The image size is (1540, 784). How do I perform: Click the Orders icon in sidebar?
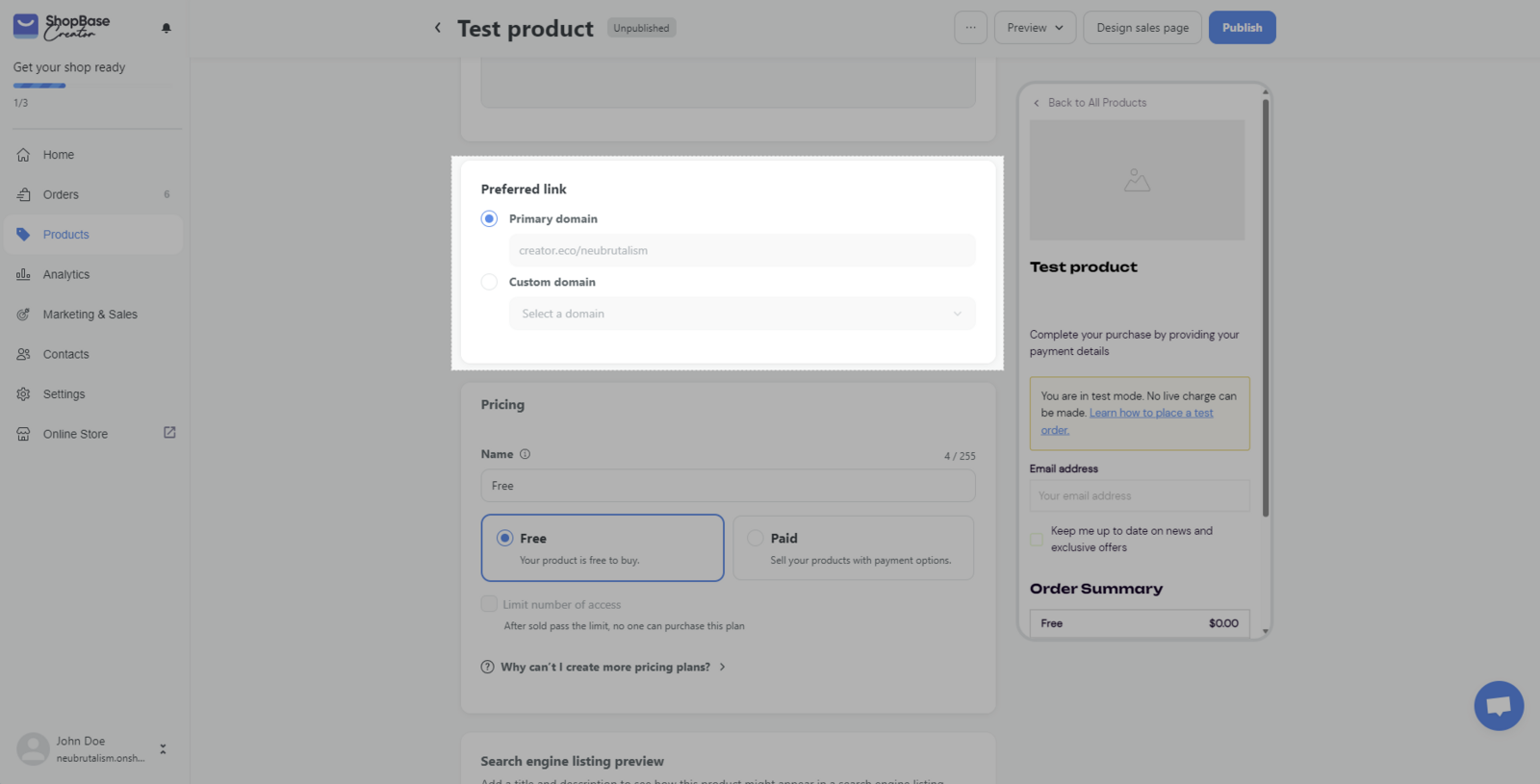(x=23, y=194)
